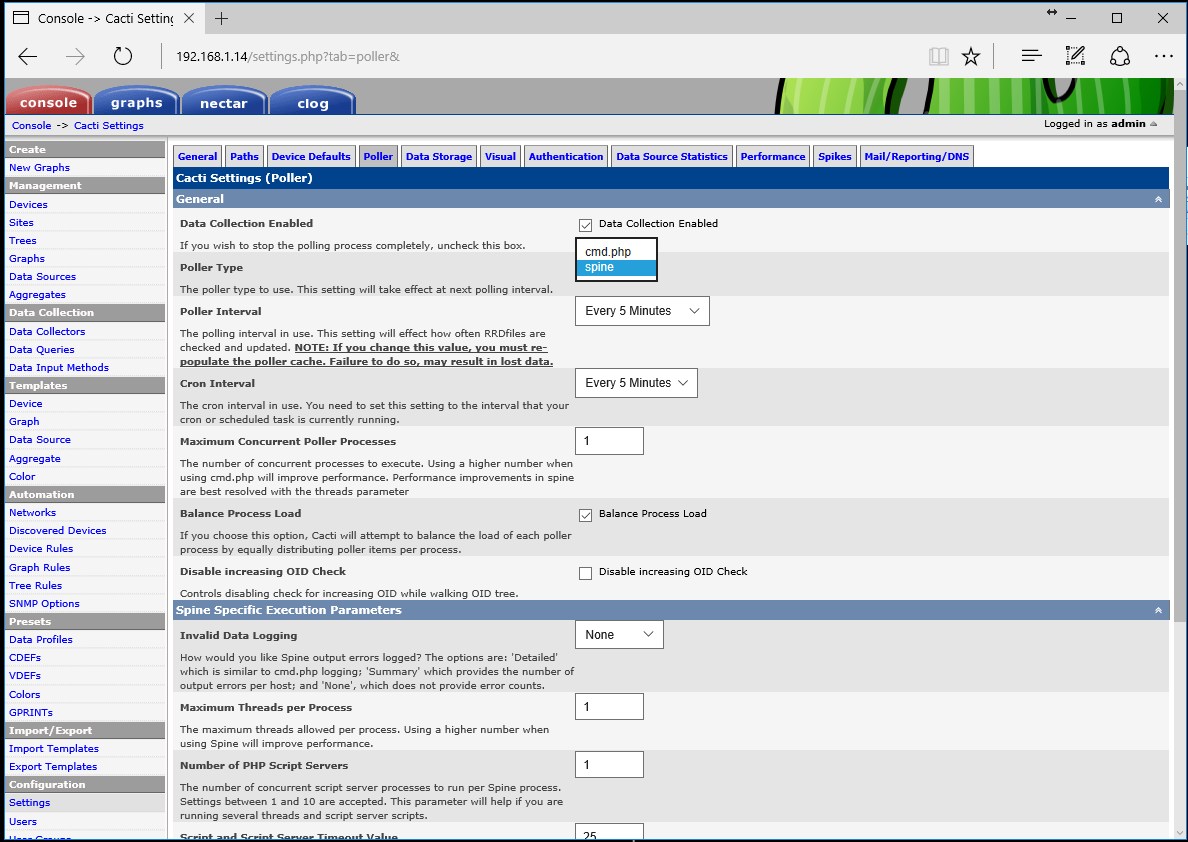Screen dimensions: 1188x842
Task: Select the console top tab
Action: tap(48, 102)
